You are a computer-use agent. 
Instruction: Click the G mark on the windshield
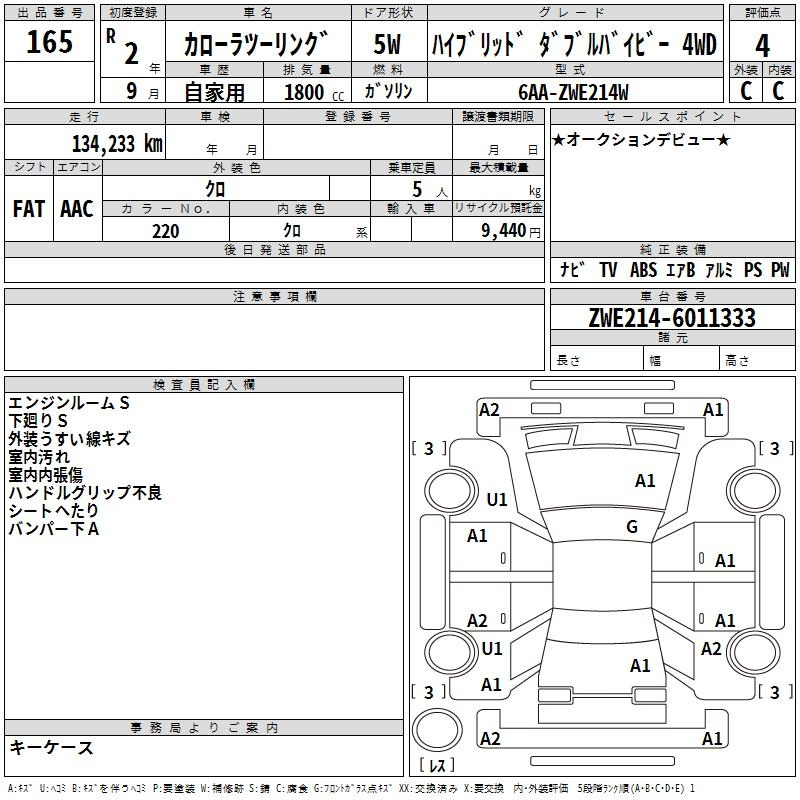coord(631,527)
